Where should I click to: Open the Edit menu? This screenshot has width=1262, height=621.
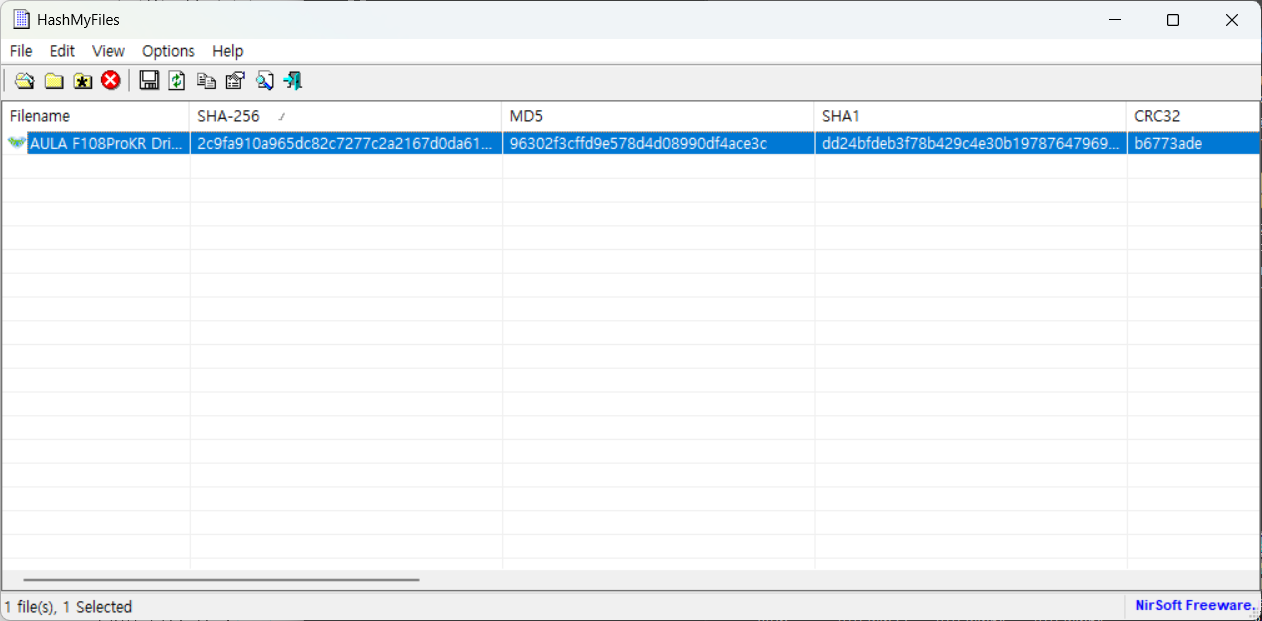point(61,51)
